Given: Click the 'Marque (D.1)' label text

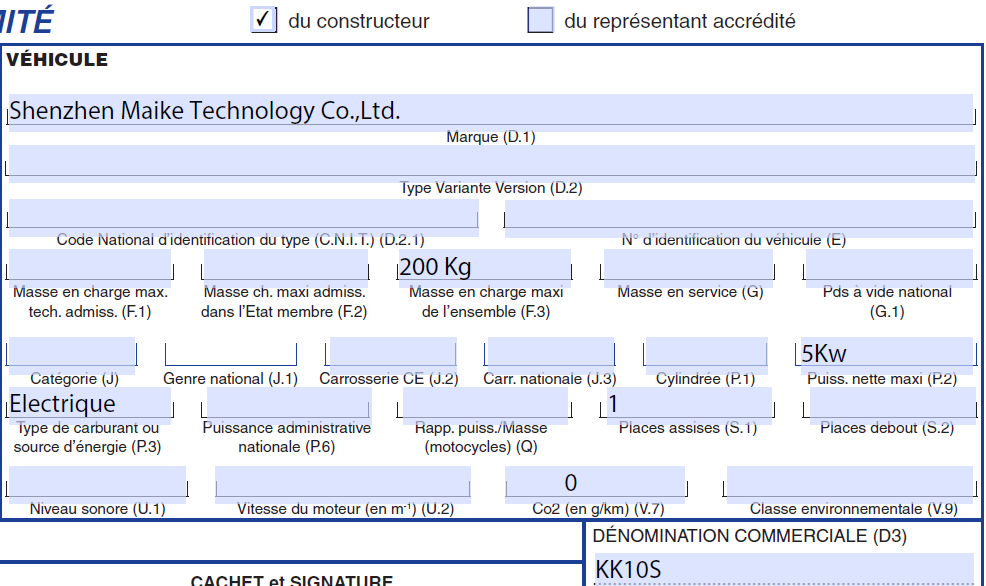Looking at the screenshot, I should [490, 136].
